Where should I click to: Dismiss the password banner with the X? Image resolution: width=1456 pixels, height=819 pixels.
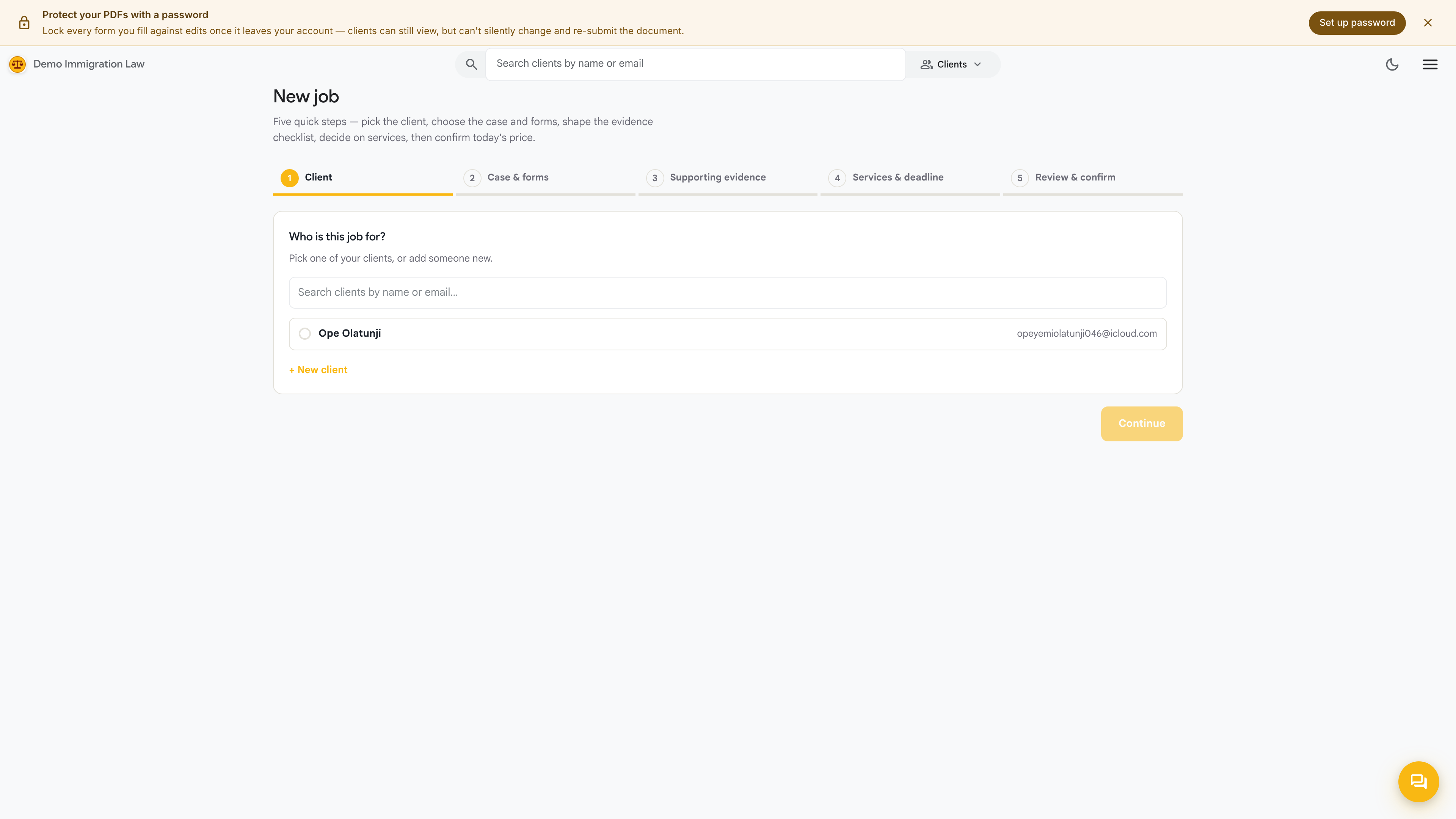pos(1428,23)
